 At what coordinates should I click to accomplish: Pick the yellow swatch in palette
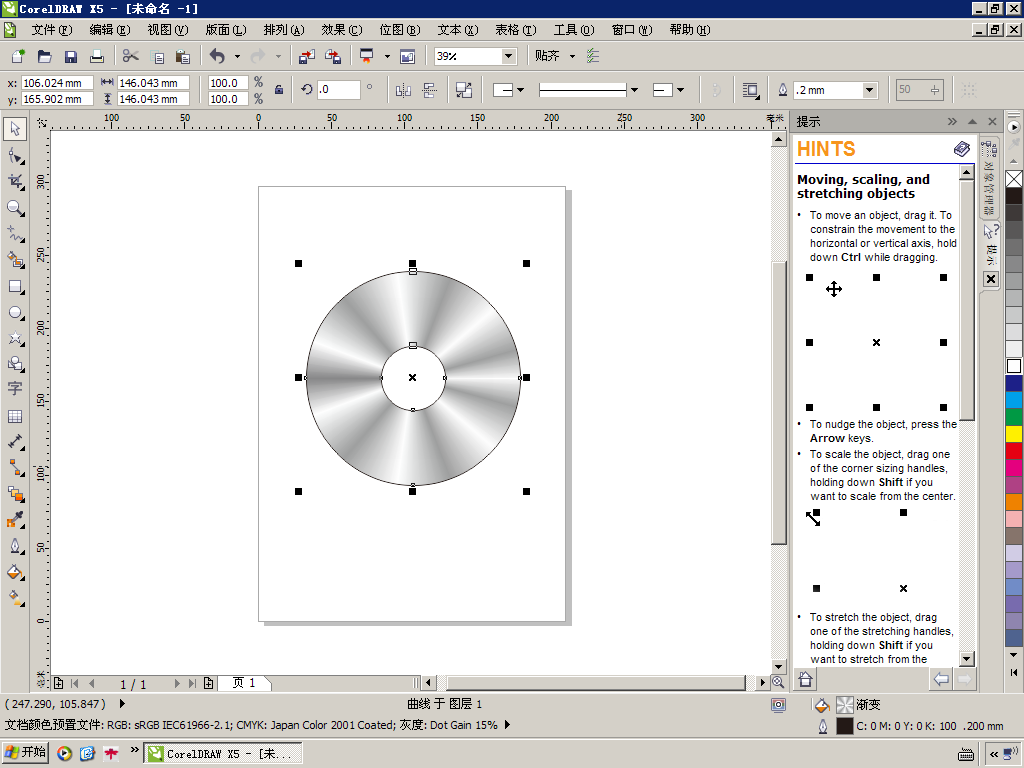pos(1014,434)
